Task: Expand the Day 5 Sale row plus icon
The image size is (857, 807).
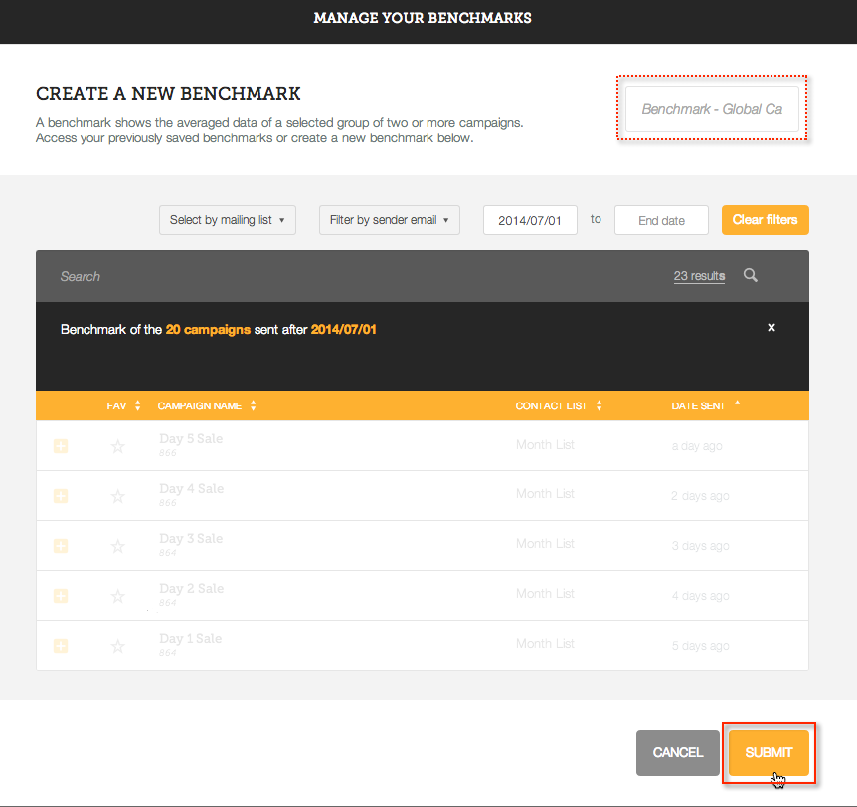Action: coord(61,446)
